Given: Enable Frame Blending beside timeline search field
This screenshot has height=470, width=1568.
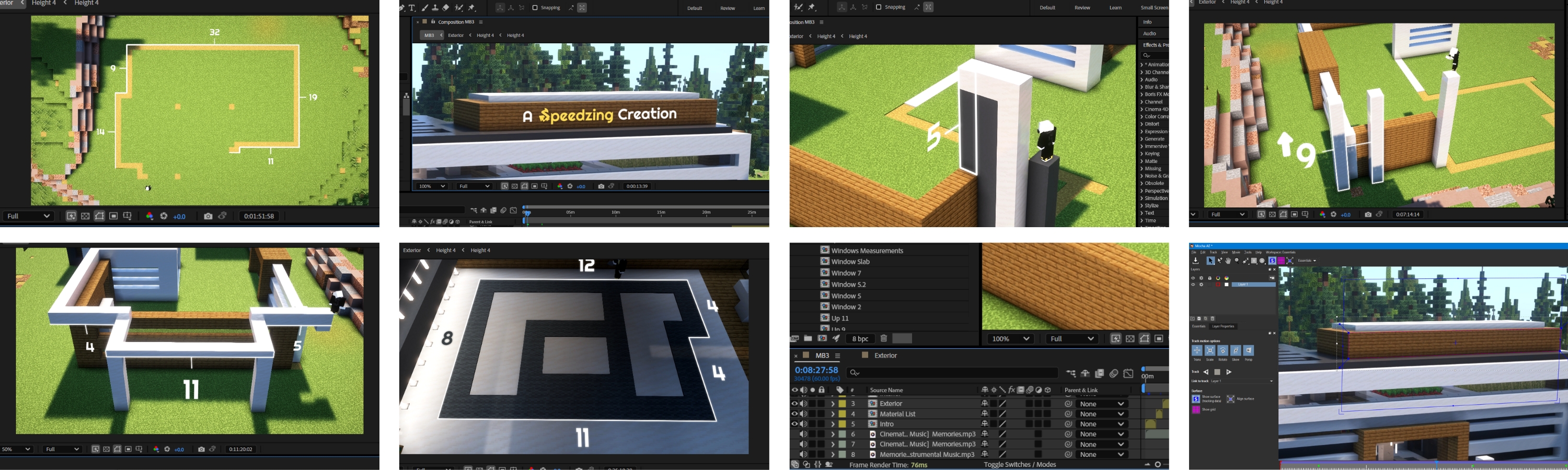Looking at the screenshot, I should [1099, 373].
